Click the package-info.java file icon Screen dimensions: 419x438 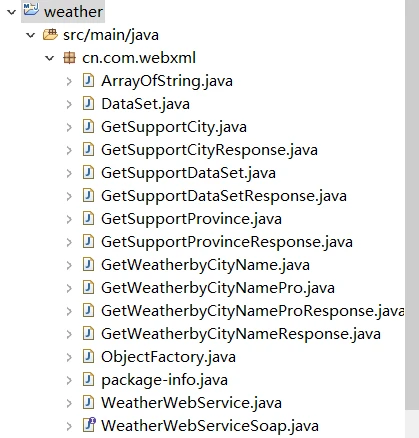click(88, 379)
